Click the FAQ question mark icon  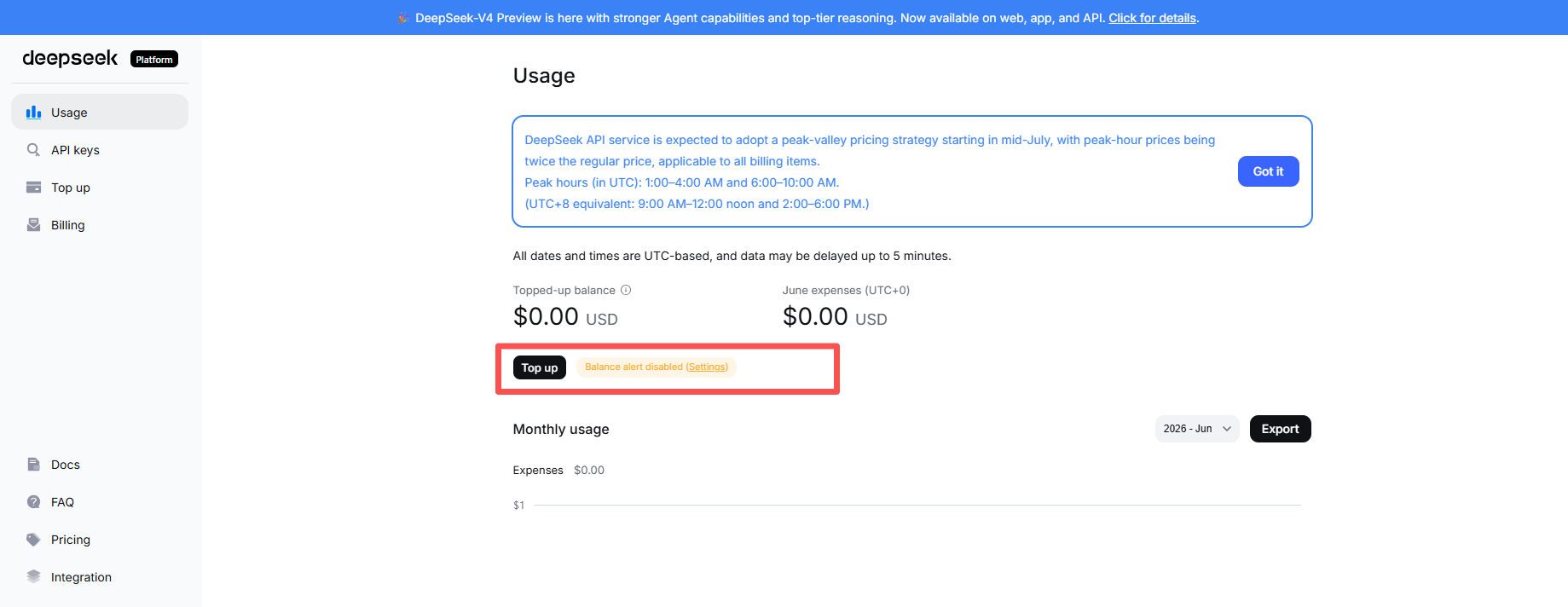[x=34, y=502]
